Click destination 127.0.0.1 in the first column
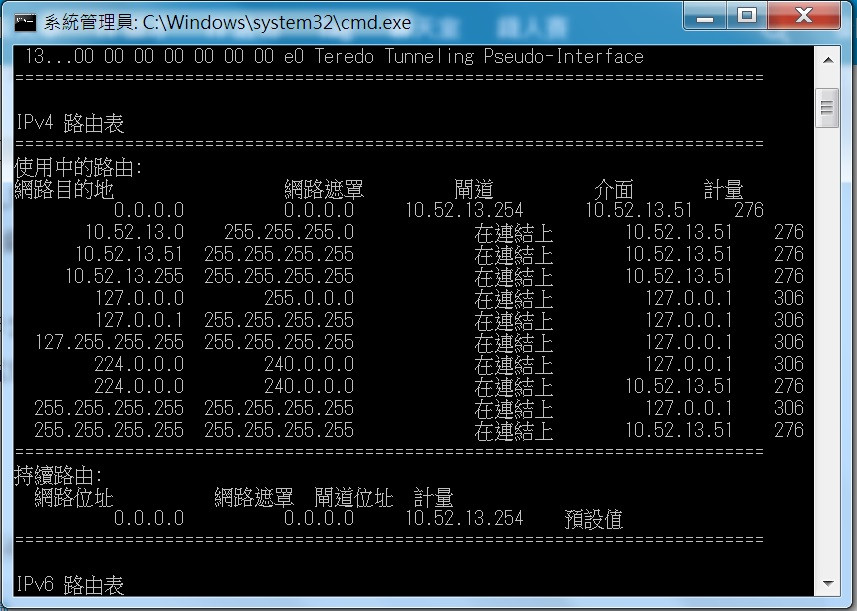857x611 pixels. 139,320
